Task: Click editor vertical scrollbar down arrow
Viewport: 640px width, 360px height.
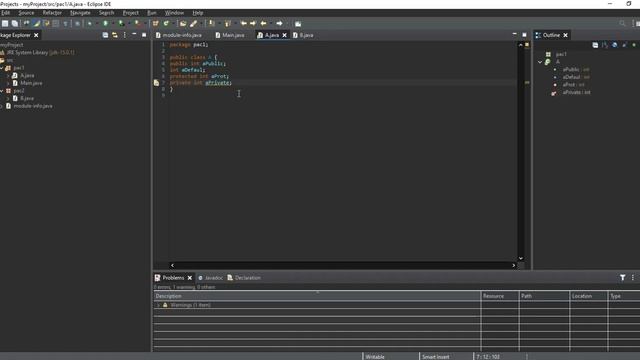Action: coord(520,258)
